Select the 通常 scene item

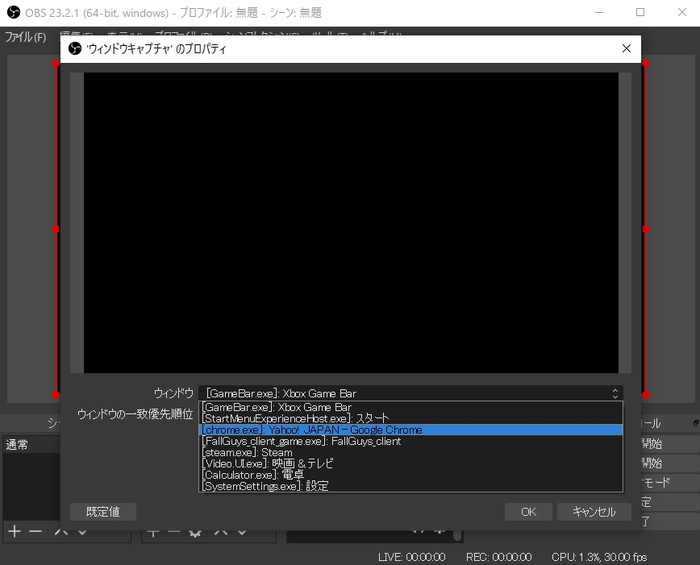click(x=31, y=445)
